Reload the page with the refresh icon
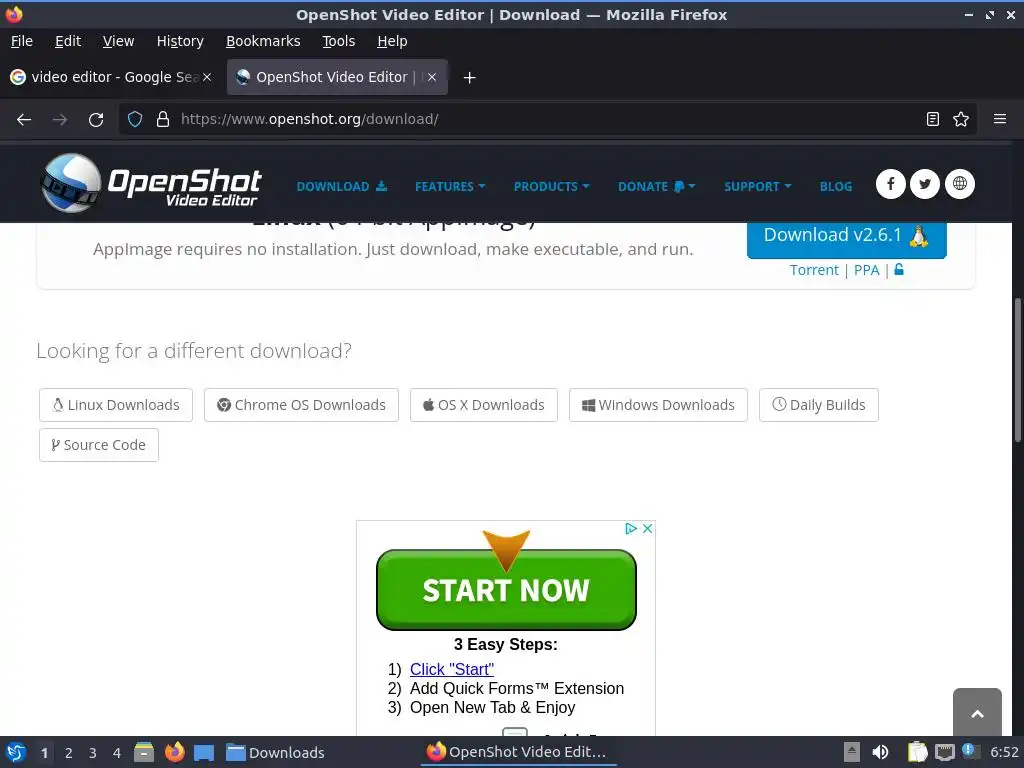 pos(96,120)
